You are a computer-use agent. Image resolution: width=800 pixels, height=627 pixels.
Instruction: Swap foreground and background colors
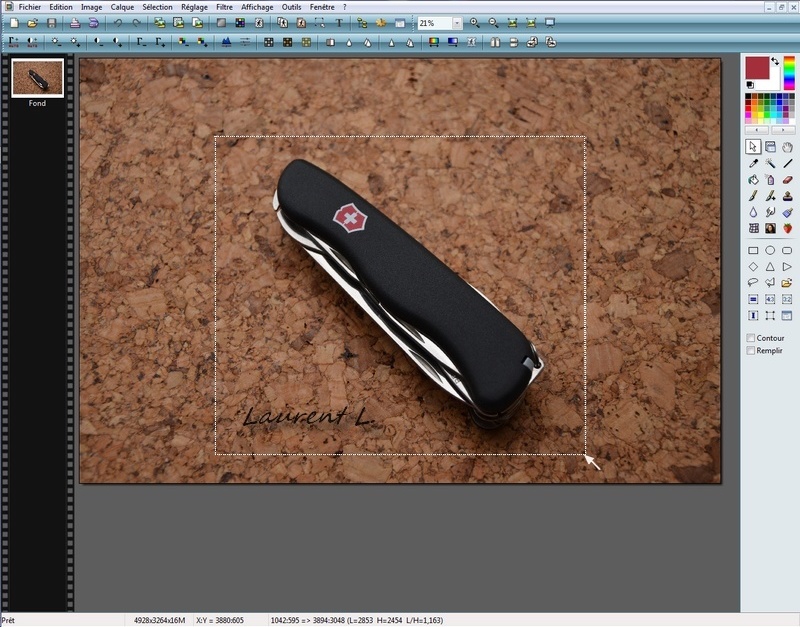(775, 61)
